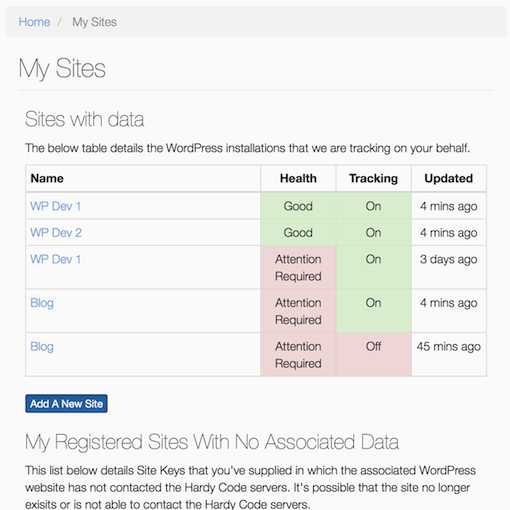
Task: Open the Blog site with tracking On
Action: (x=42, y=303)
